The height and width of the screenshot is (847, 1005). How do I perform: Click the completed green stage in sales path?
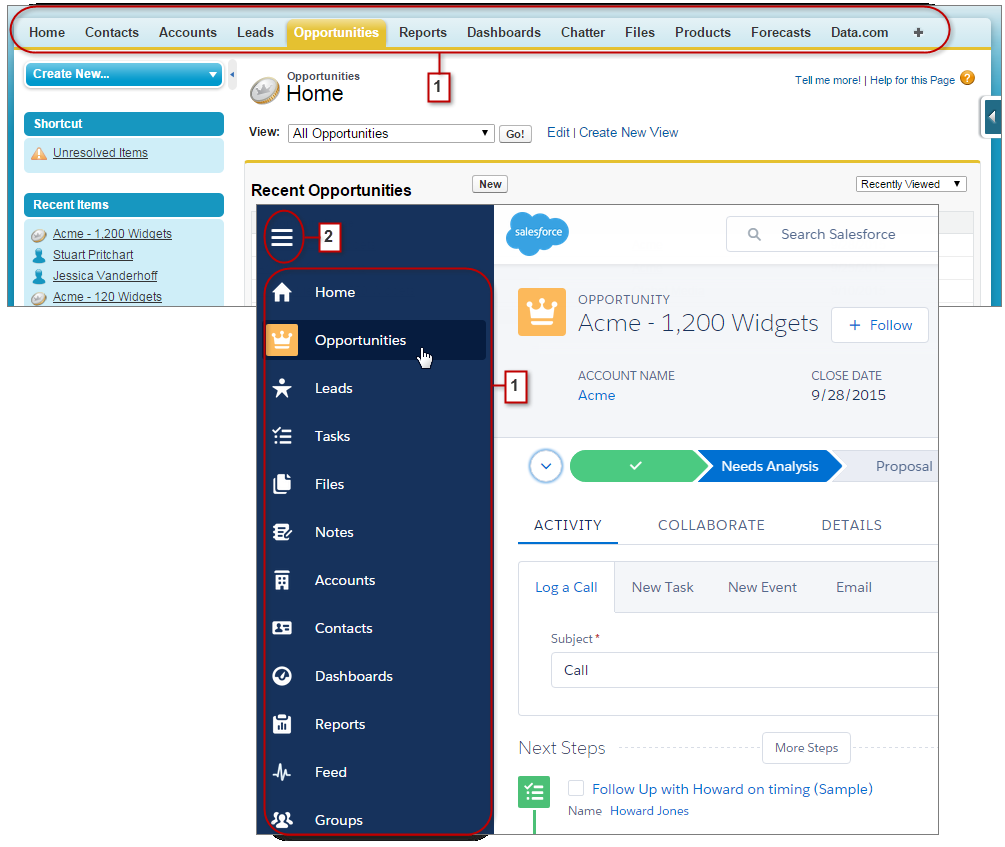pos(636,466)
